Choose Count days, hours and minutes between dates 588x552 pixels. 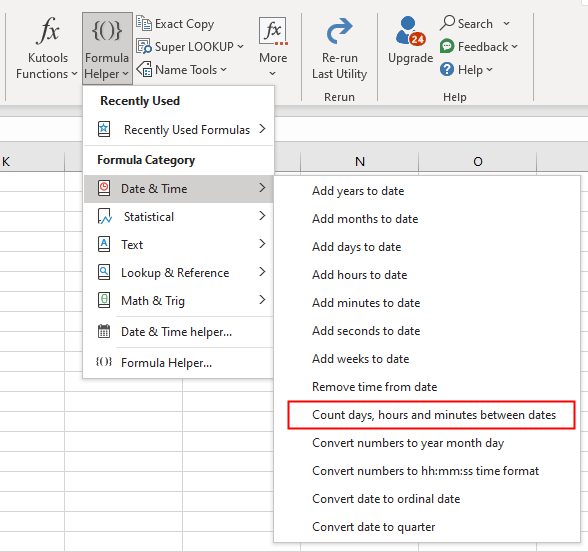pos(434,415)
